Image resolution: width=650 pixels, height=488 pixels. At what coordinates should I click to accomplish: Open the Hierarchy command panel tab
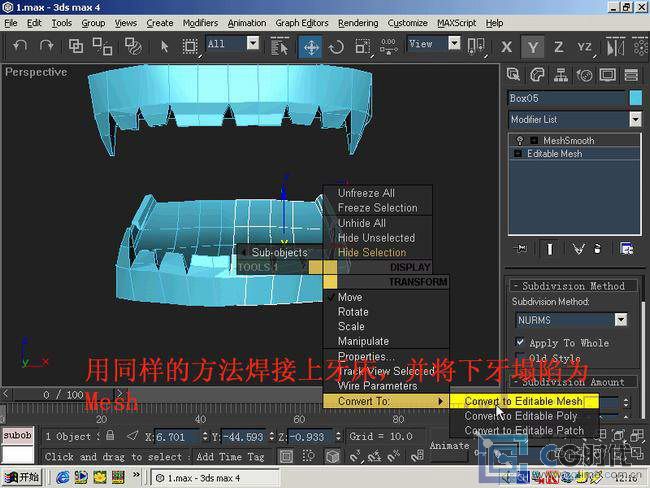pos(561,75)
